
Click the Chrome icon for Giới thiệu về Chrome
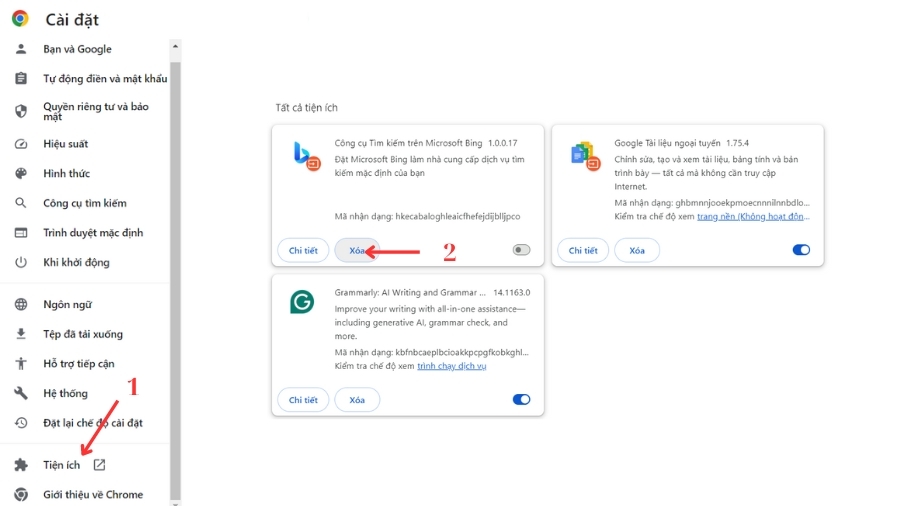click(21, 494)
